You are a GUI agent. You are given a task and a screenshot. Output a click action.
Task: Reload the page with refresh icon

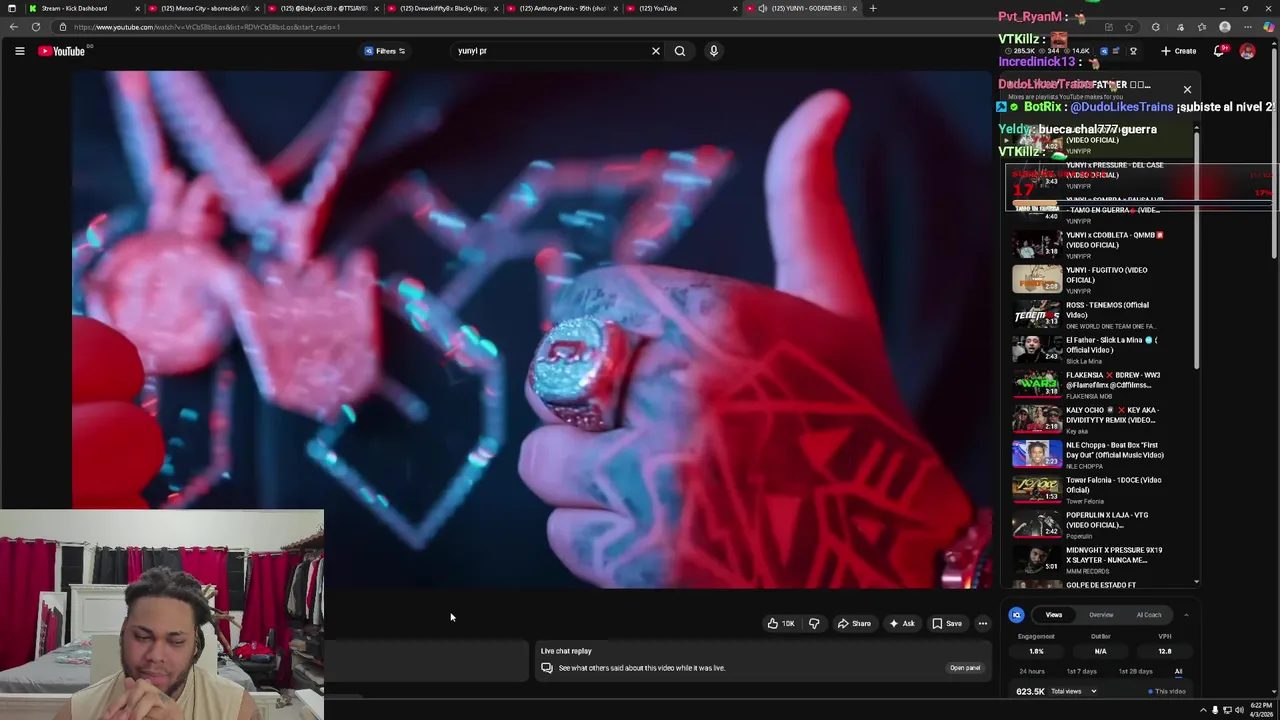tap(36, 27)
